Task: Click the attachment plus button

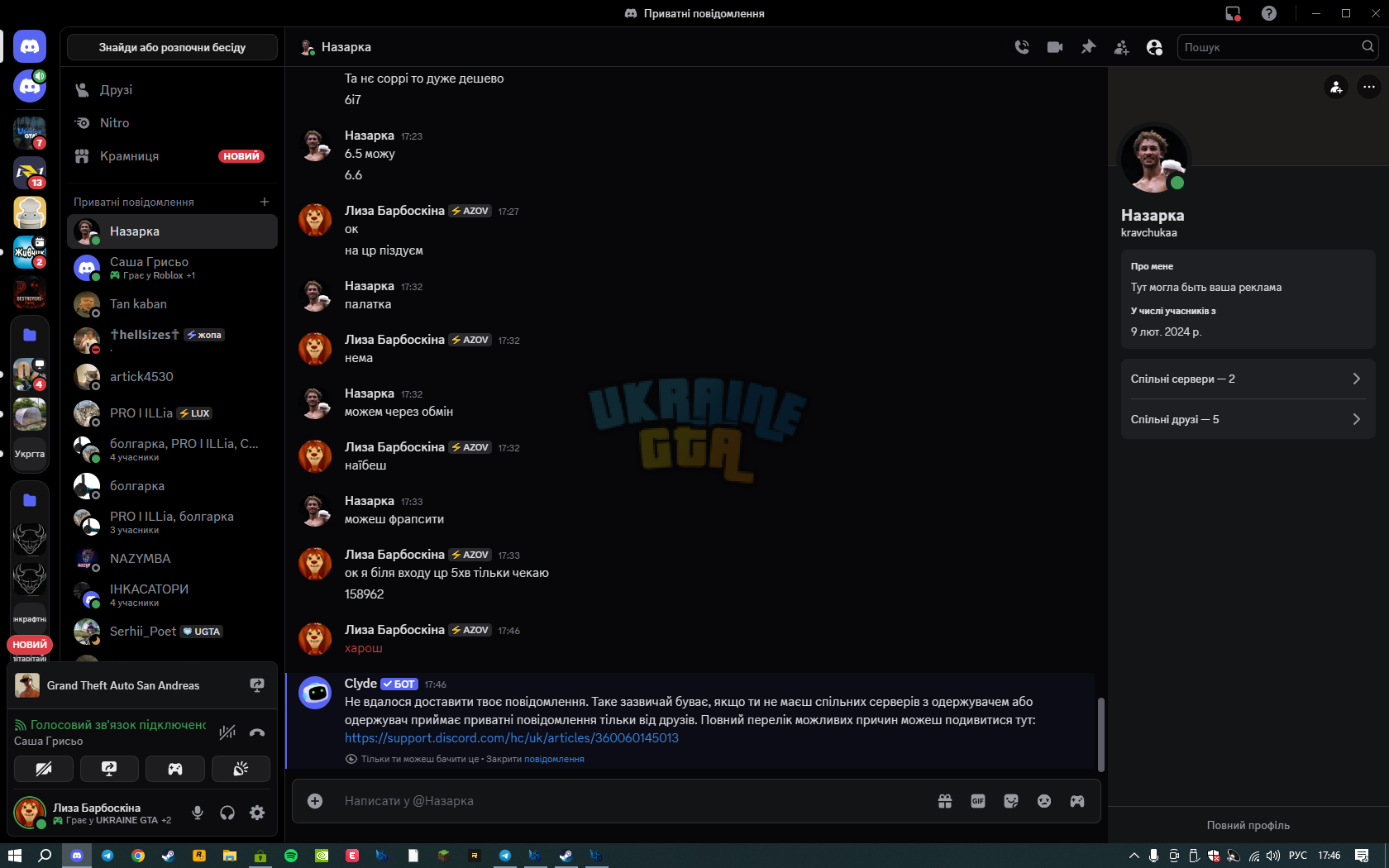Action: point(315,801)
